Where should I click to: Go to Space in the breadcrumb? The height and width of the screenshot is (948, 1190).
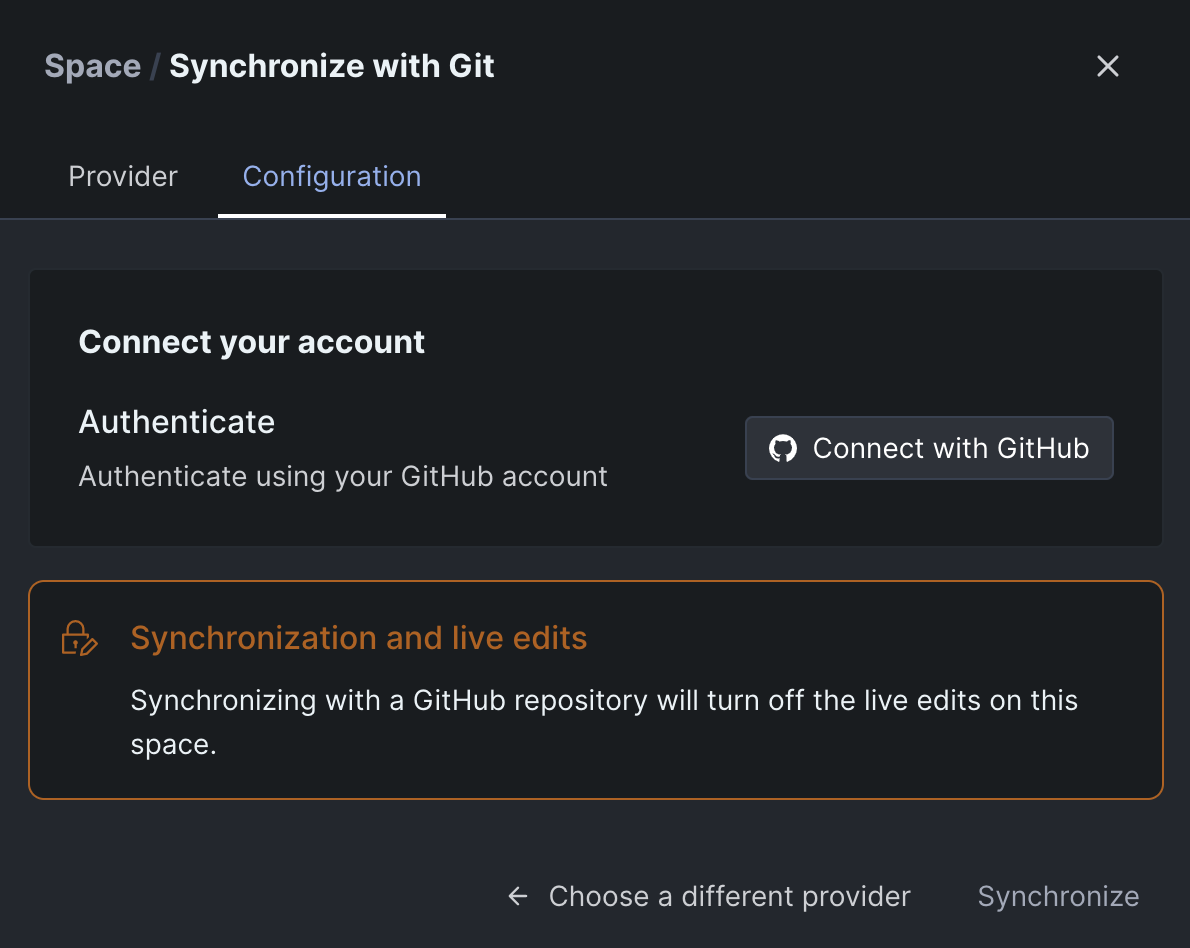tap(93, 67)
